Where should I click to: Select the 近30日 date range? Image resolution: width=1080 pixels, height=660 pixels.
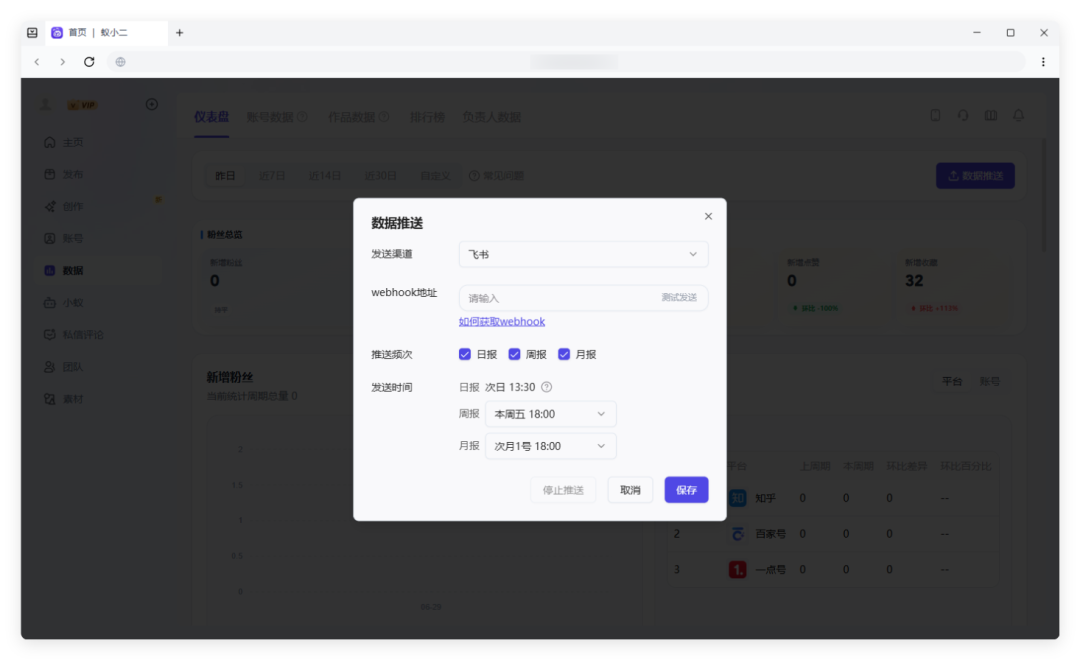380,176
